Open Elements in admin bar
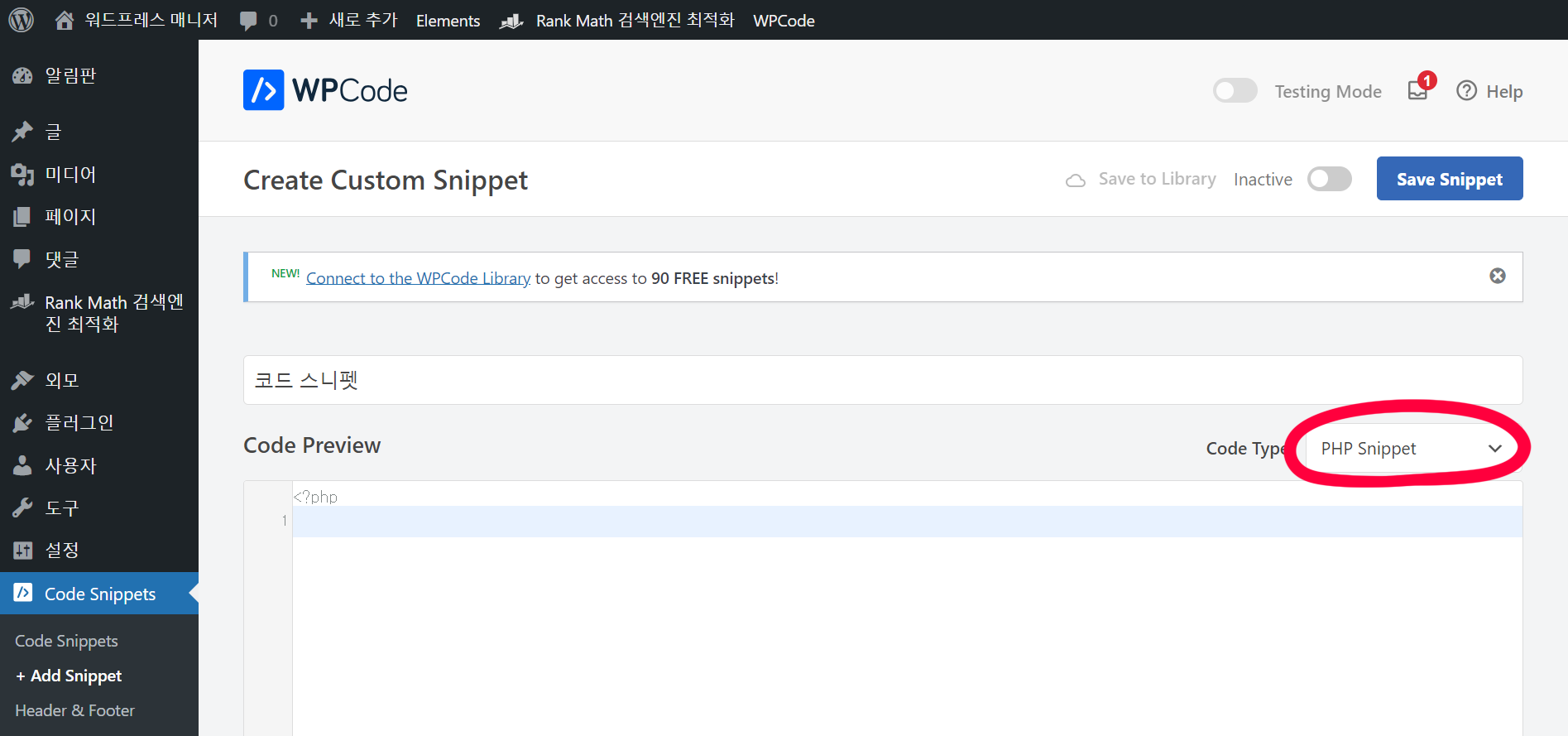 pos(448,21)
